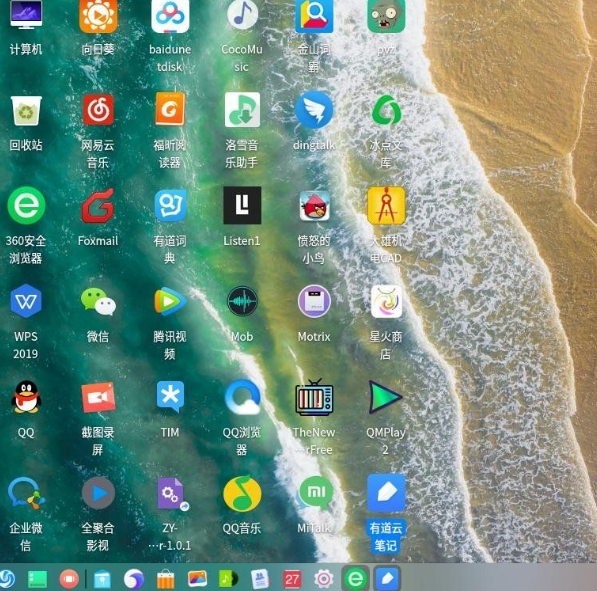Launch Motrix download manager icon

coord(314,301)
